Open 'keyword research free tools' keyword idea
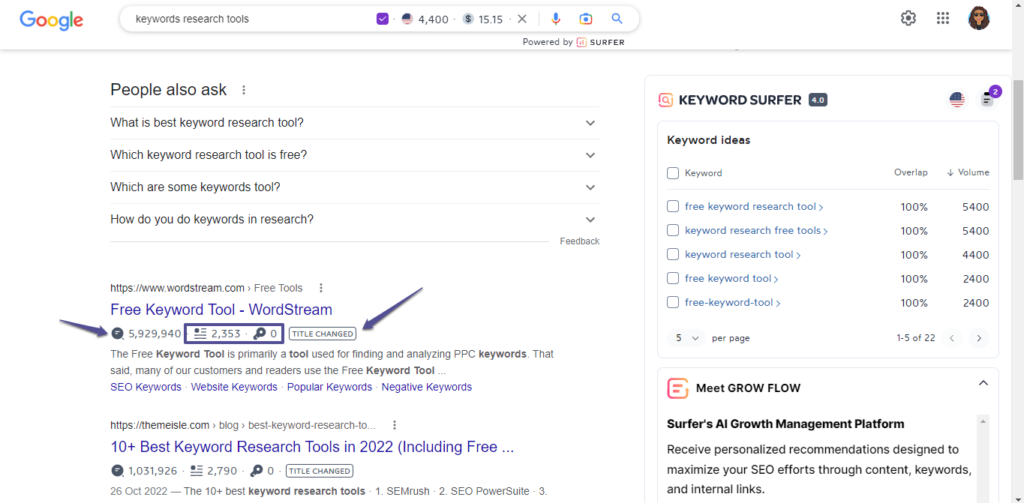 (x=756, y=231)
